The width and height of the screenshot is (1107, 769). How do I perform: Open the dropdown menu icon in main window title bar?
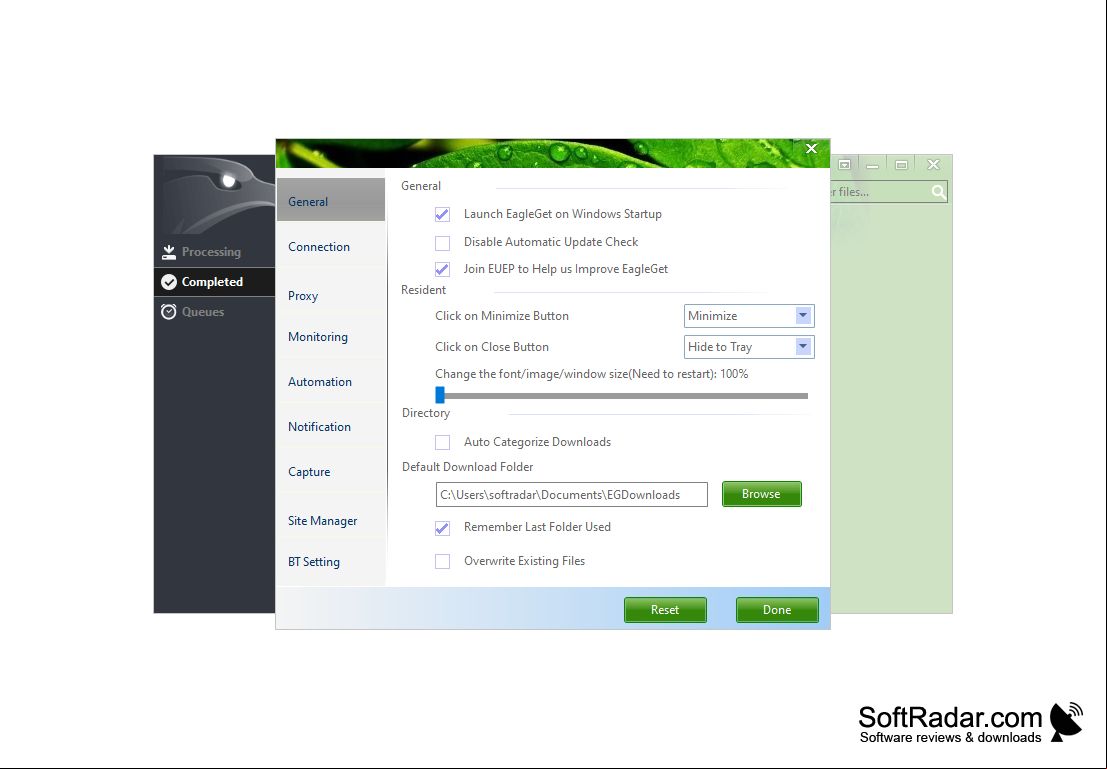844,165
